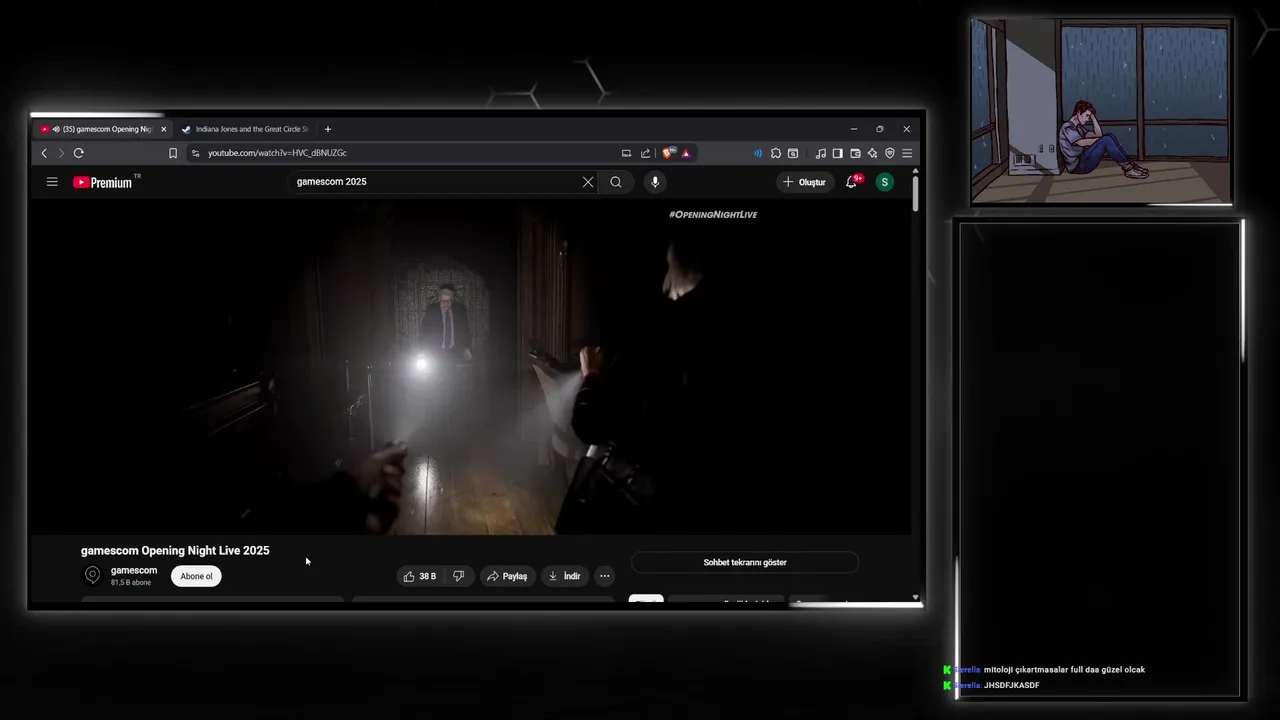Open the browser hamburger main menu
The width and height of the screenshot is (1280, 720).
[x=907, y=153]
